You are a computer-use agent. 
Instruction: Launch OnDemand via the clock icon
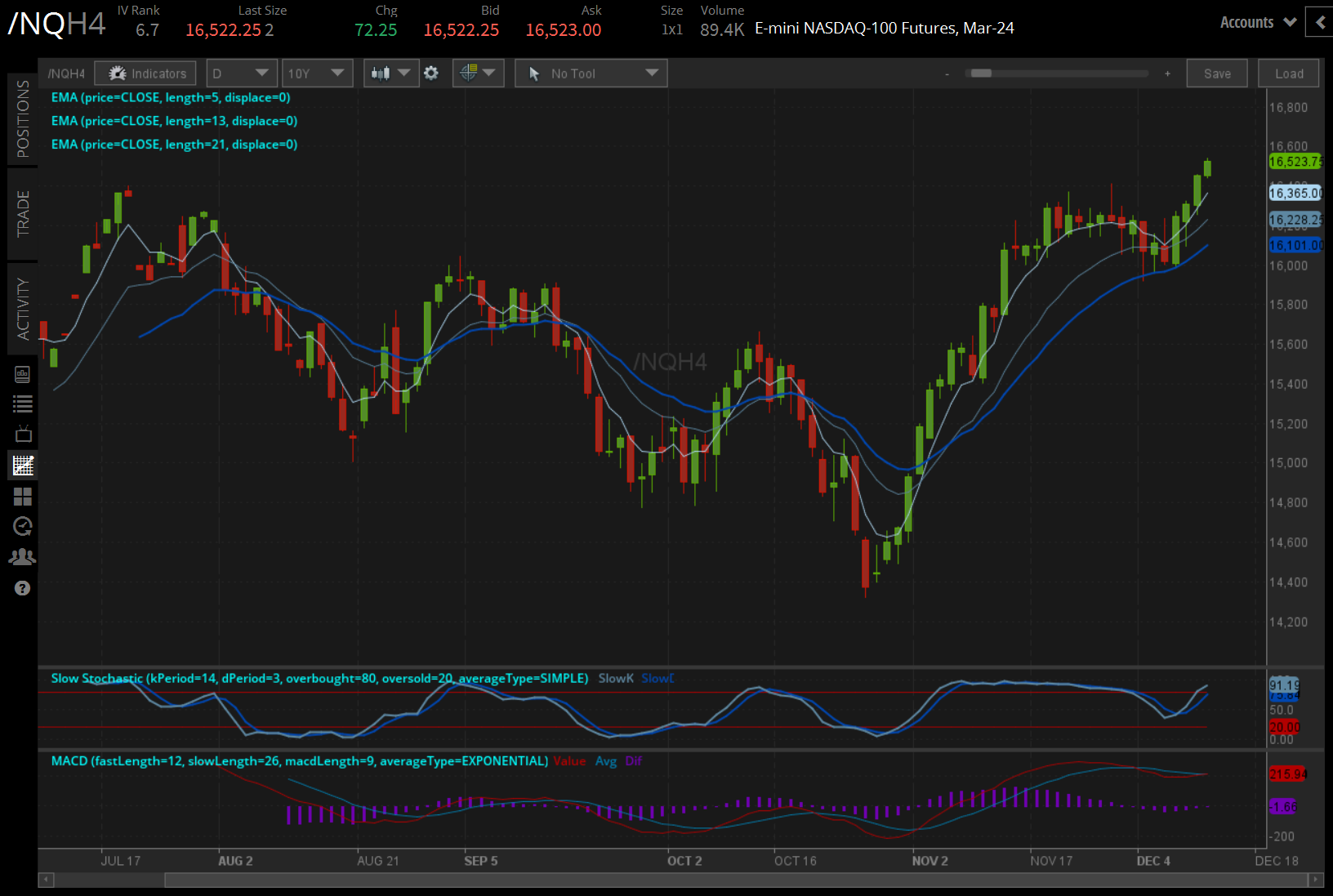pyautogui.click(x=23, y=526)
